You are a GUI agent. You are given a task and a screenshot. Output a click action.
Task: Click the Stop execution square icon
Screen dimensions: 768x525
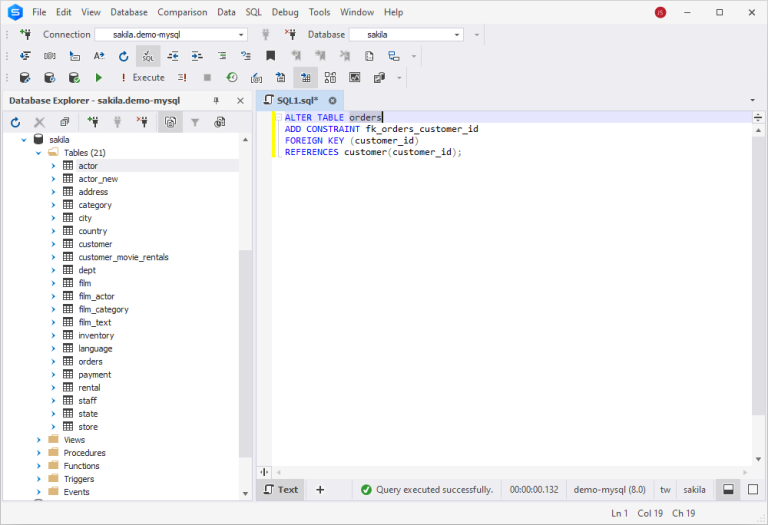point(207,77)
